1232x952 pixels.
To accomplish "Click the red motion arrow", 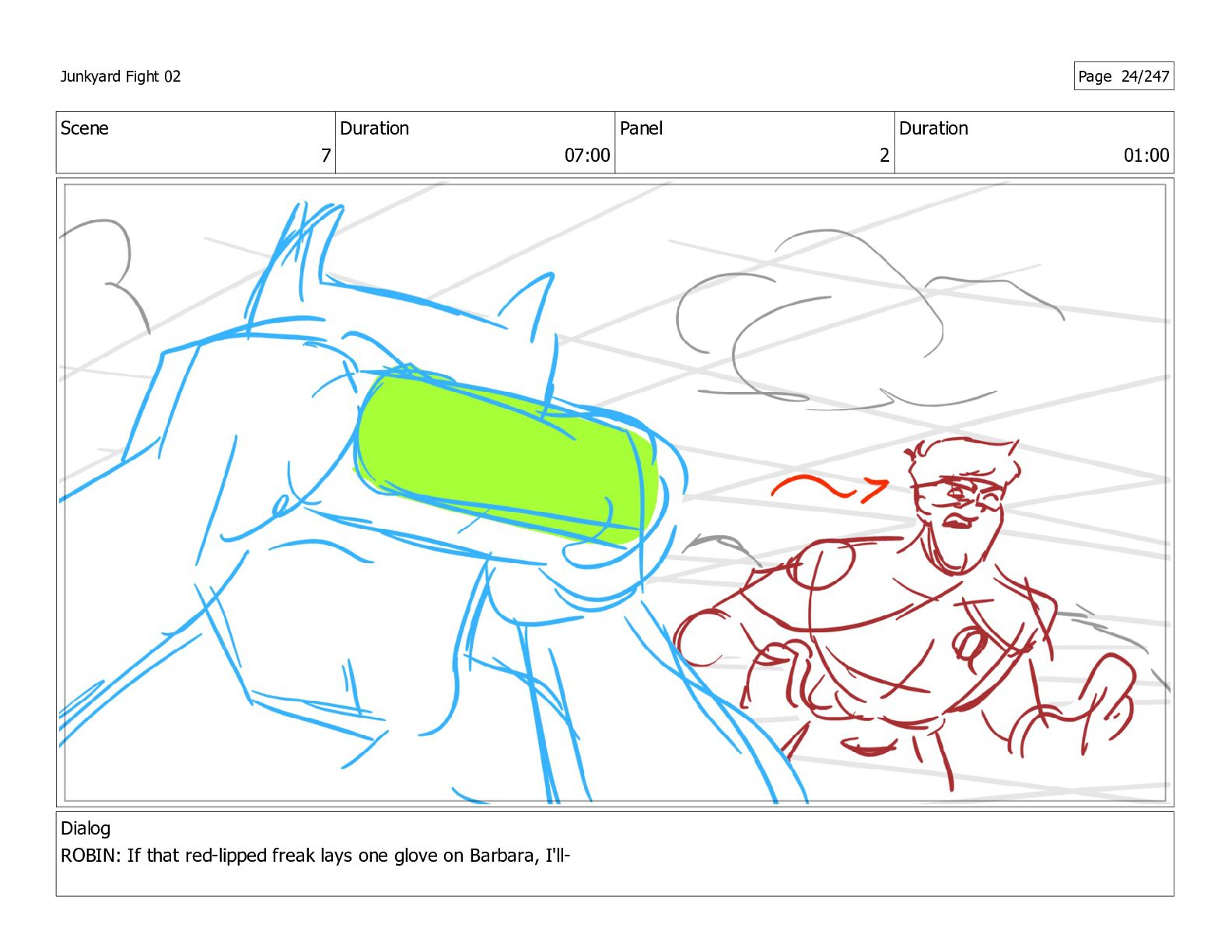I will point(829,488).
